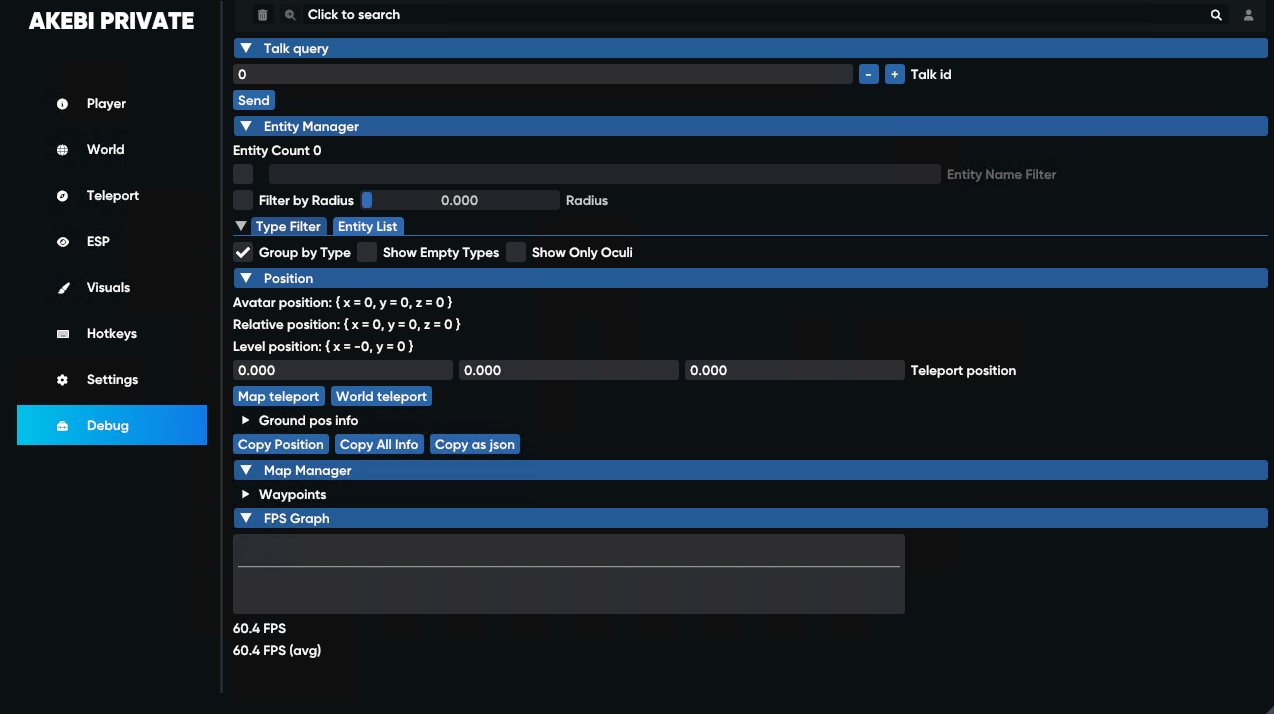Click the third teleport position field
Screen dimensions: 1274x714
coord(795,370)
